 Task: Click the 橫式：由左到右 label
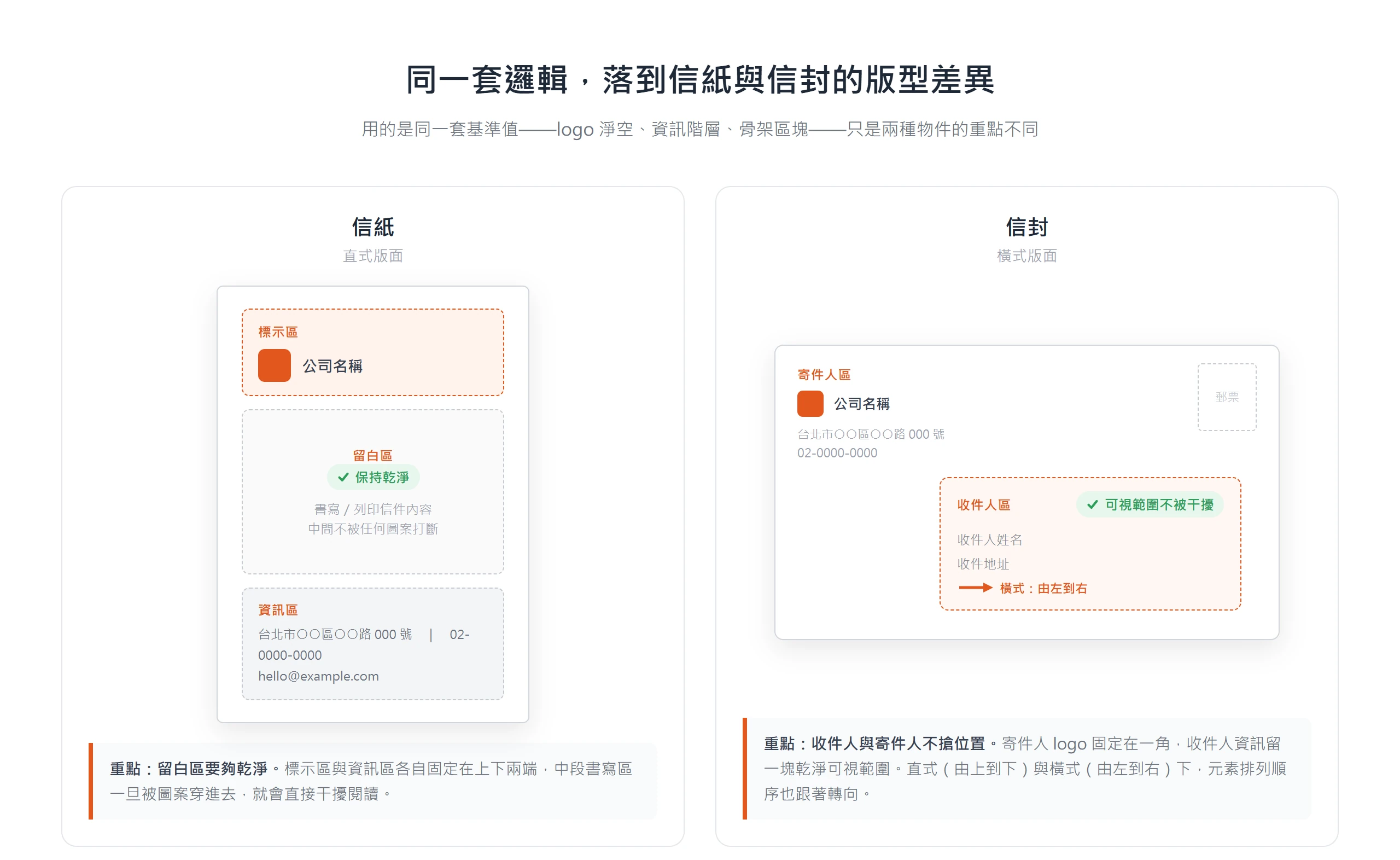click(x=1043, y=589)
